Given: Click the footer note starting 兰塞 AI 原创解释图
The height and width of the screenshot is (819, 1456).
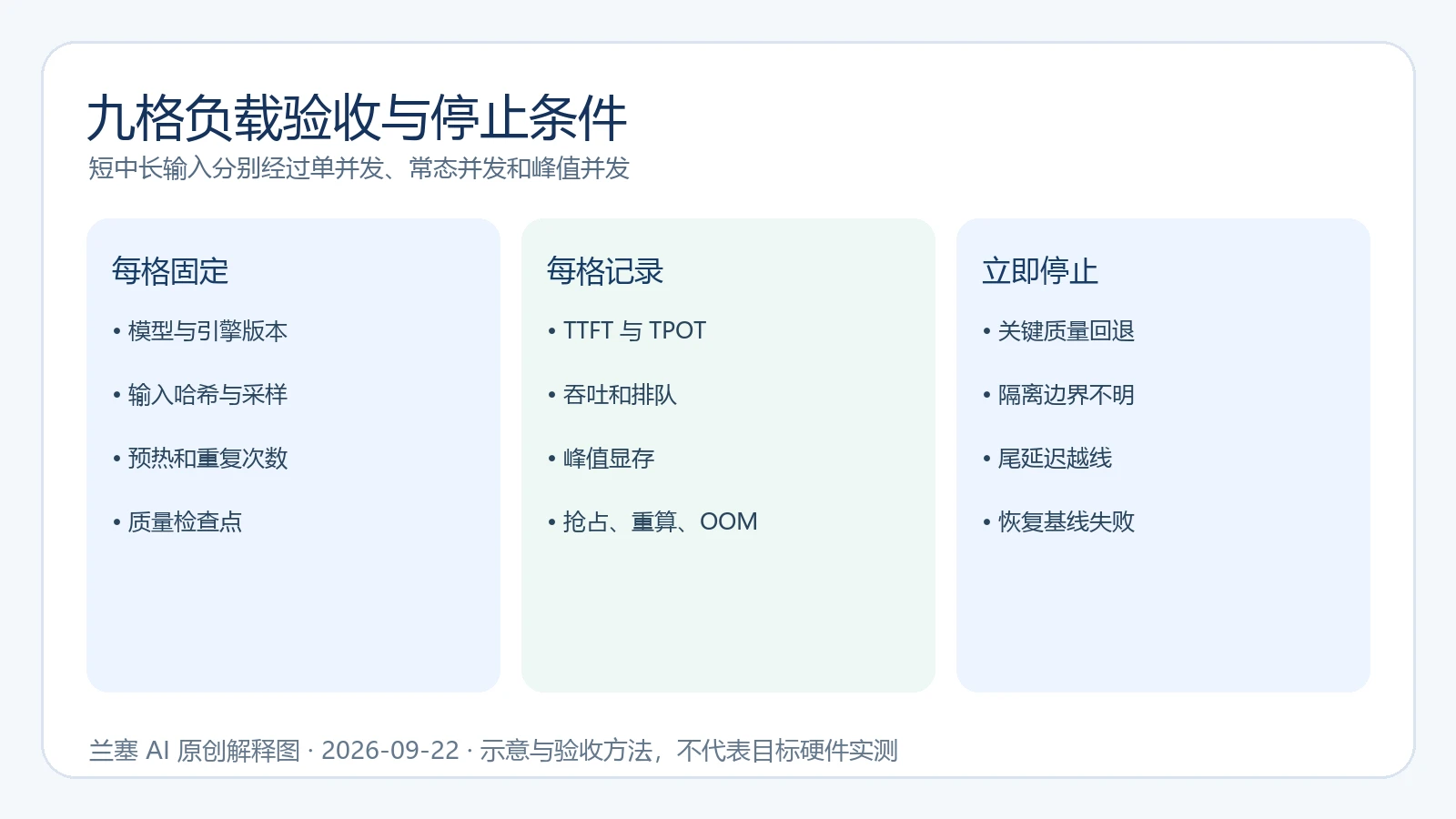Looking at the screenshot, I should 493,751.
